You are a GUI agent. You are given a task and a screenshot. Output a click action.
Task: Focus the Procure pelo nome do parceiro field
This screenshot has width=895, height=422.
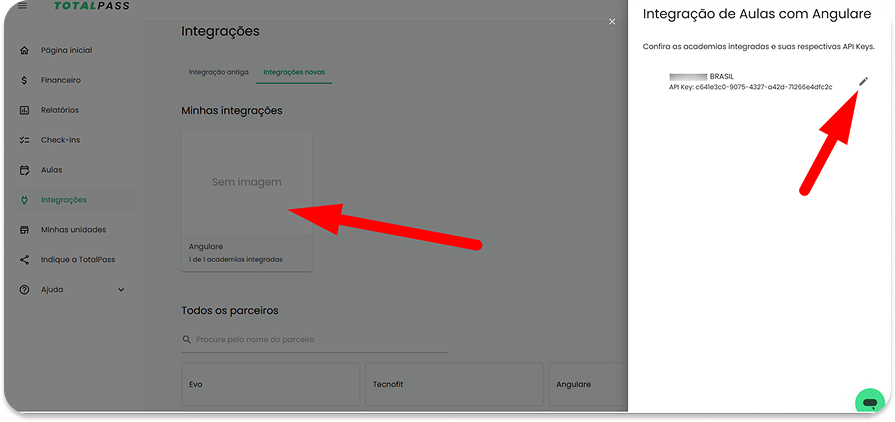point(315,339)
